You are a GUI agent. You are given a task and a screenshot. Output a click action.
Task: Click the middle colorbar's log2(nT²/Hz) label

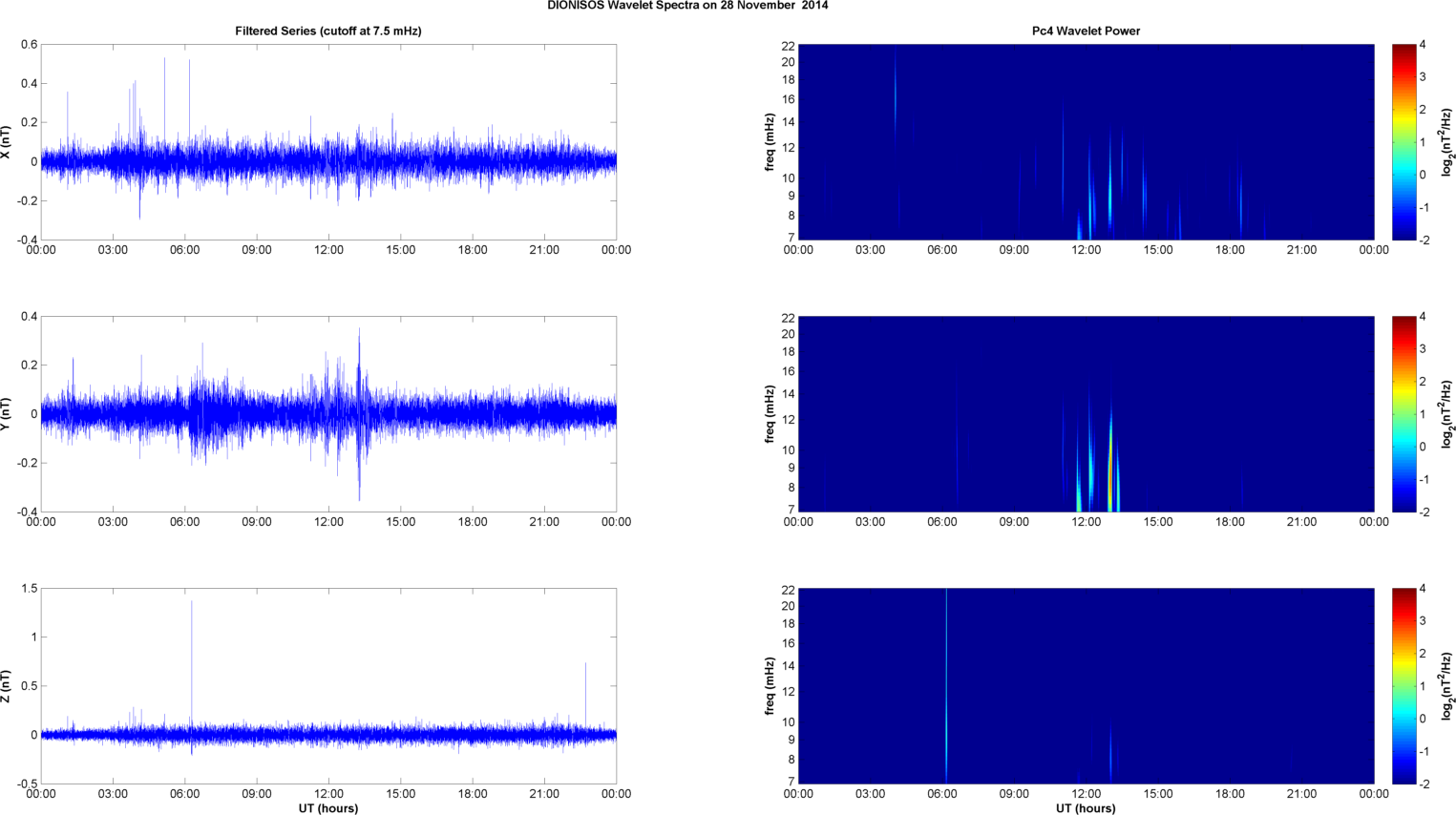pyautogui.click(x=1447, y=414)
